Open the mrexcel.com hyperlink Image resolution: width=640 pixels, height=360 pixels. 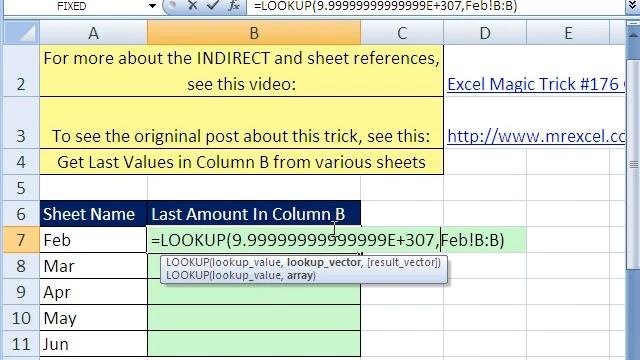[x=536, y=136]
